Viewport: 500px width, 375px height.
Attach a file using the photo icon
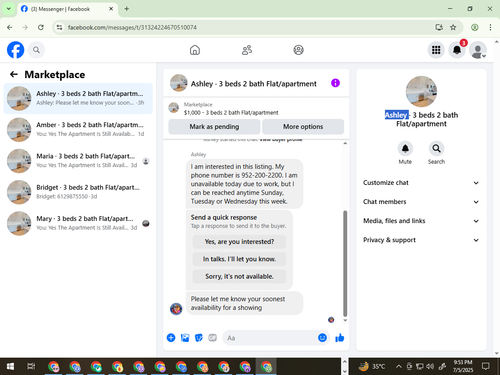(185, 338)
